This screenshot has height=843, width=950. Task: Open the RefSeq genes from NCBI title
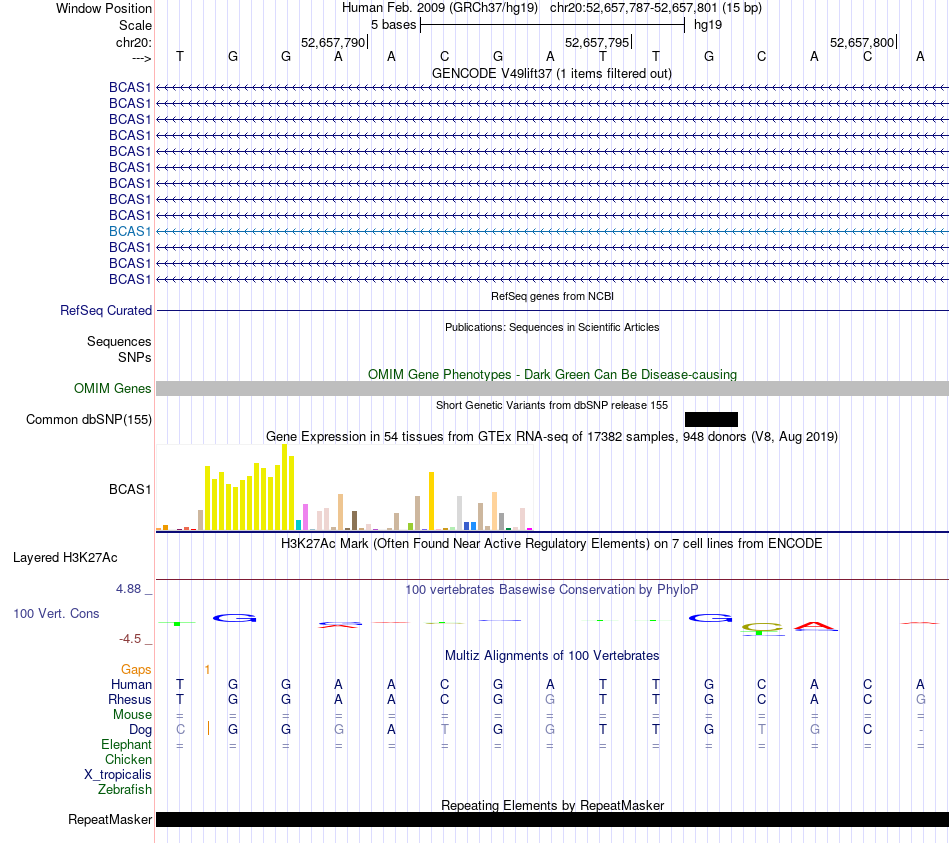click(x=552, y=296)
